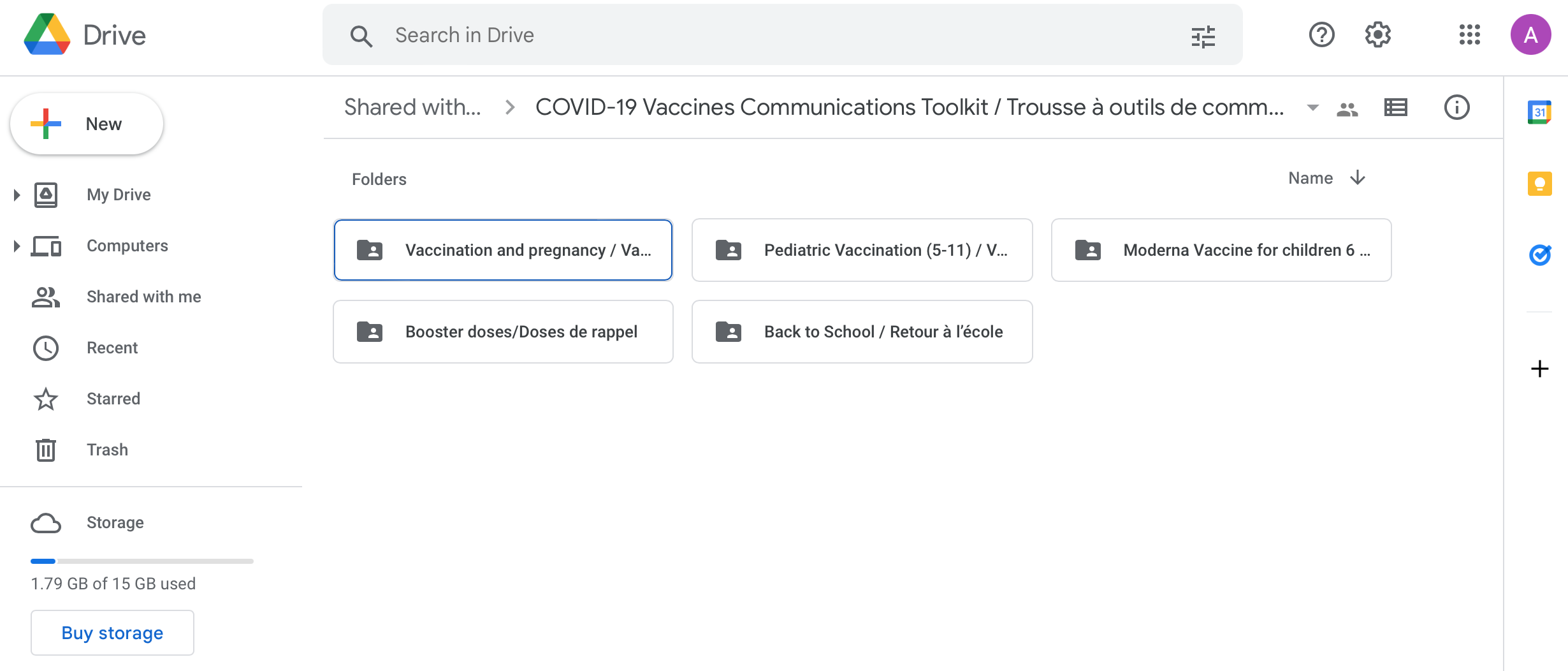The width and height of the screenshot is (1568, 671).
Task: Open Google Calendar side panel
Action: (1539, 113)
